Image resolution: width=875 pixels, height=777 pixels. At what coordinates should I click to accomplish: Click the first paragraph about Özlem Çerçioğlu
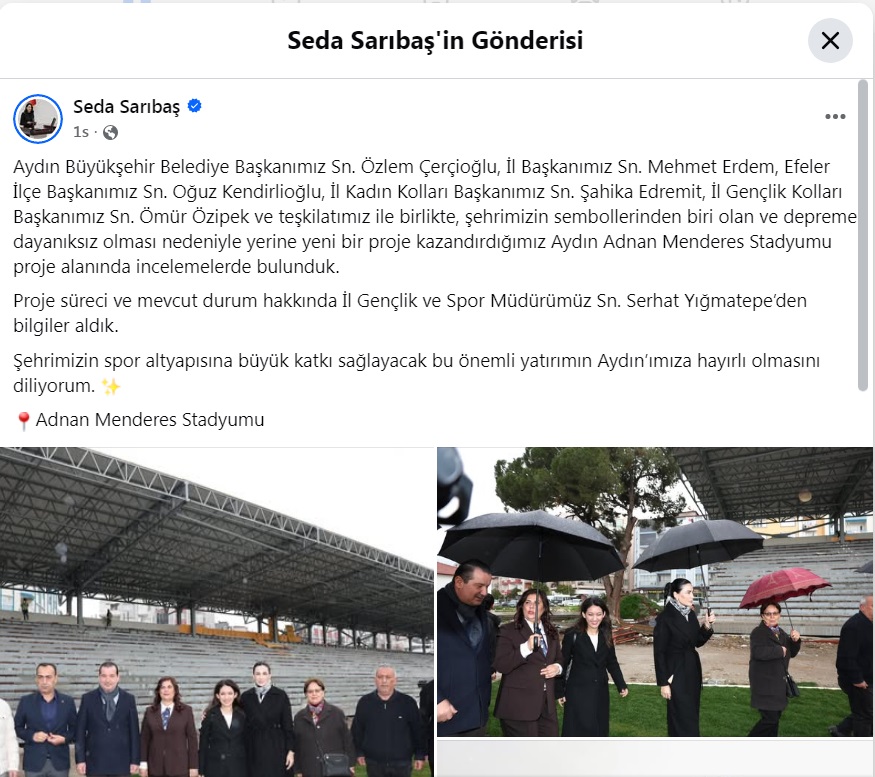(435, 217)
